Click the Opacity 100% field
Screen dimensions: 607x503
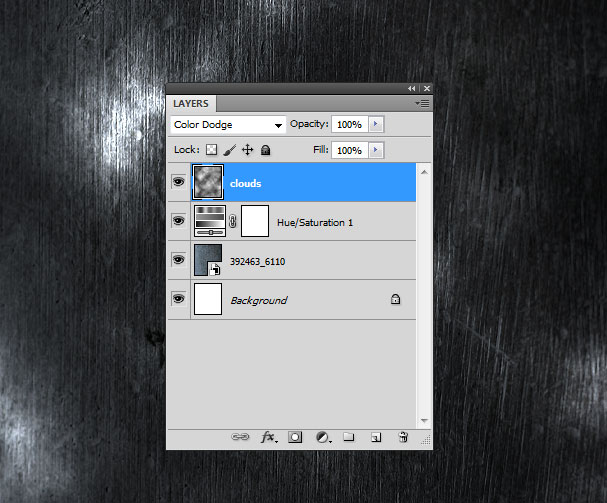coord(350,124)
